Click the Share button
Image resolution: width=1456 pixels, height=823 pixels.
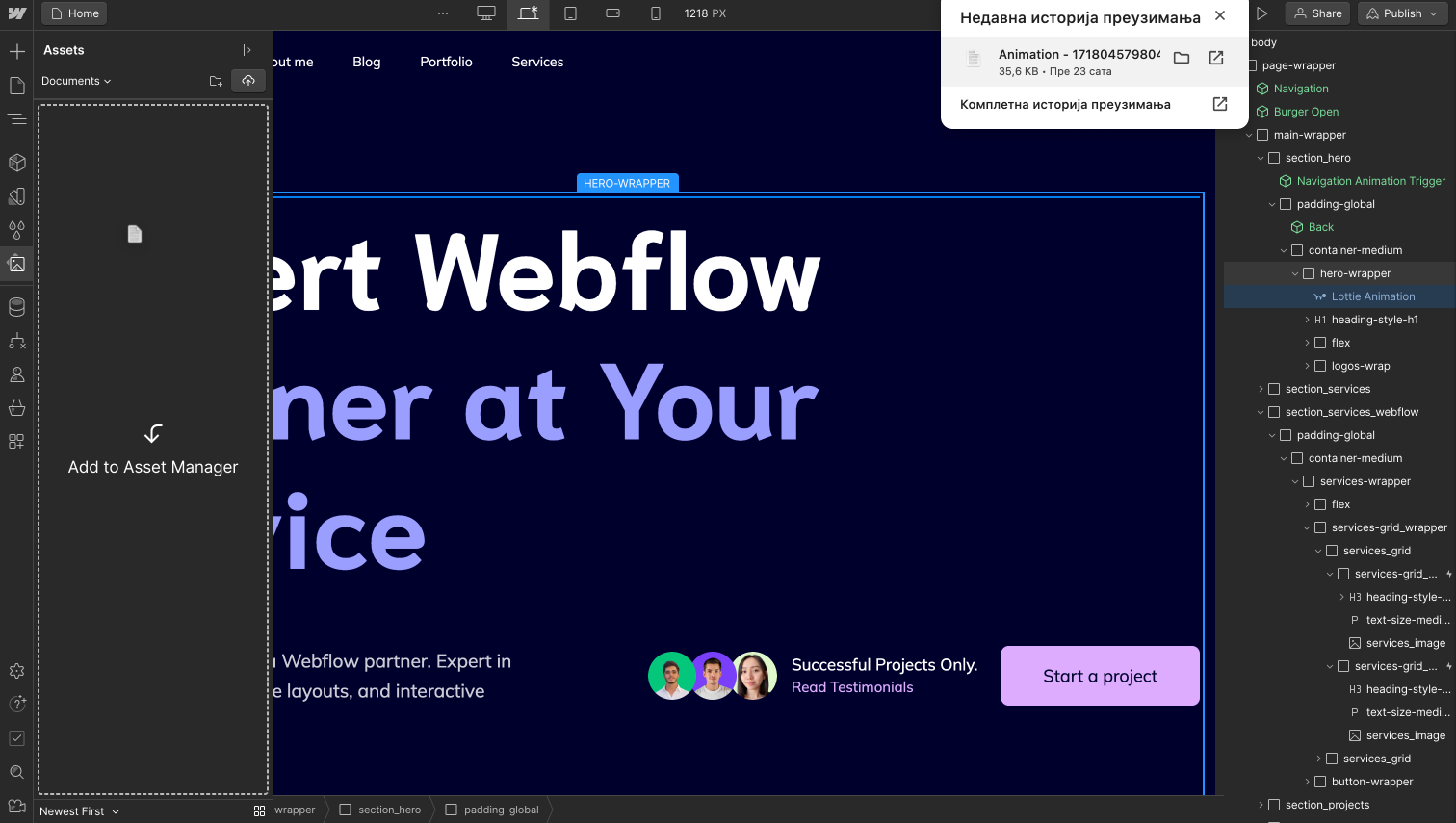coord(1317,13)
